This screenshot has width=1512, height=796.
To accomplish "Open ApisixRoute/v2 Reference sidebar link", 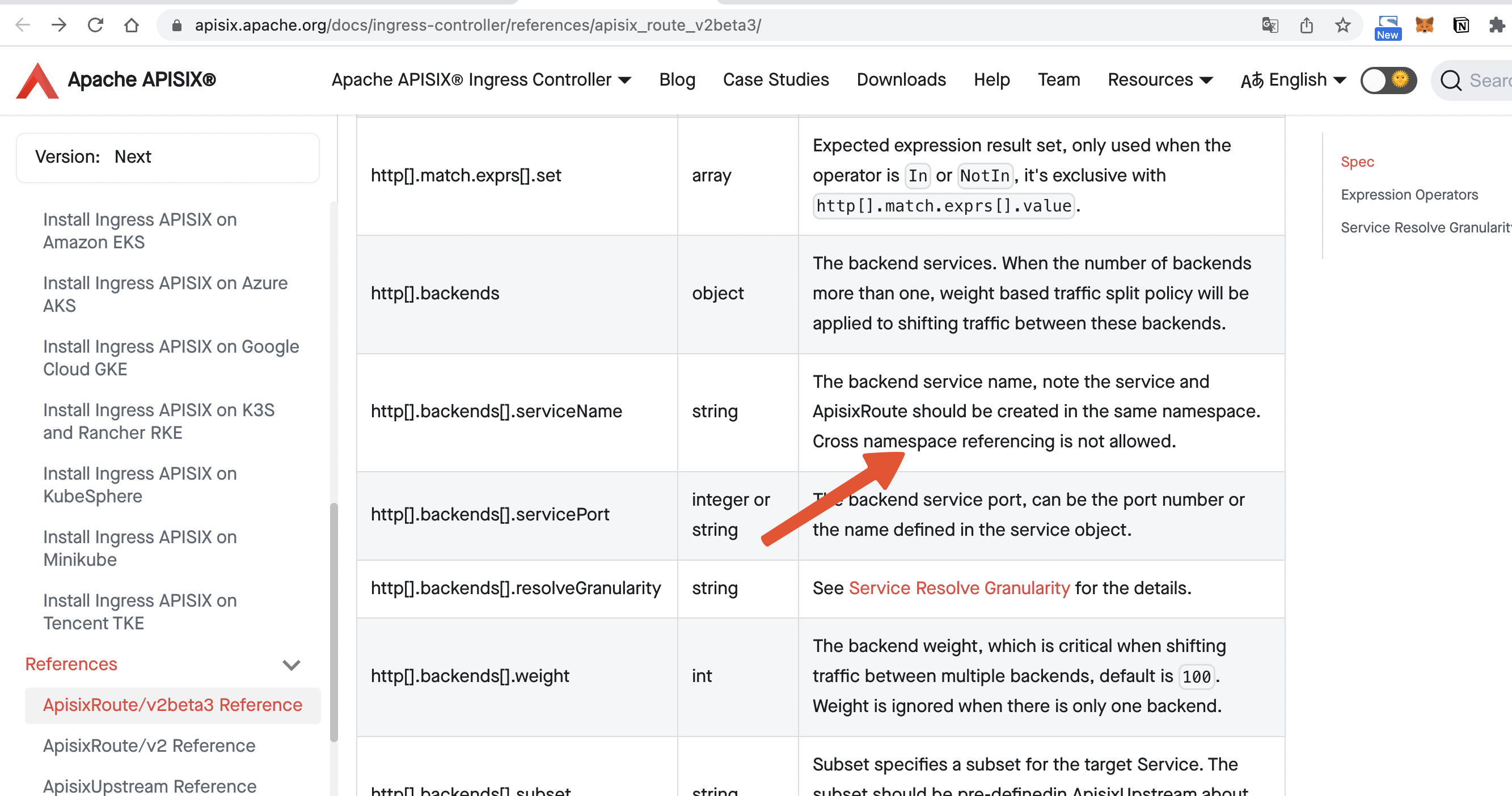I will [x=149, y=746].
